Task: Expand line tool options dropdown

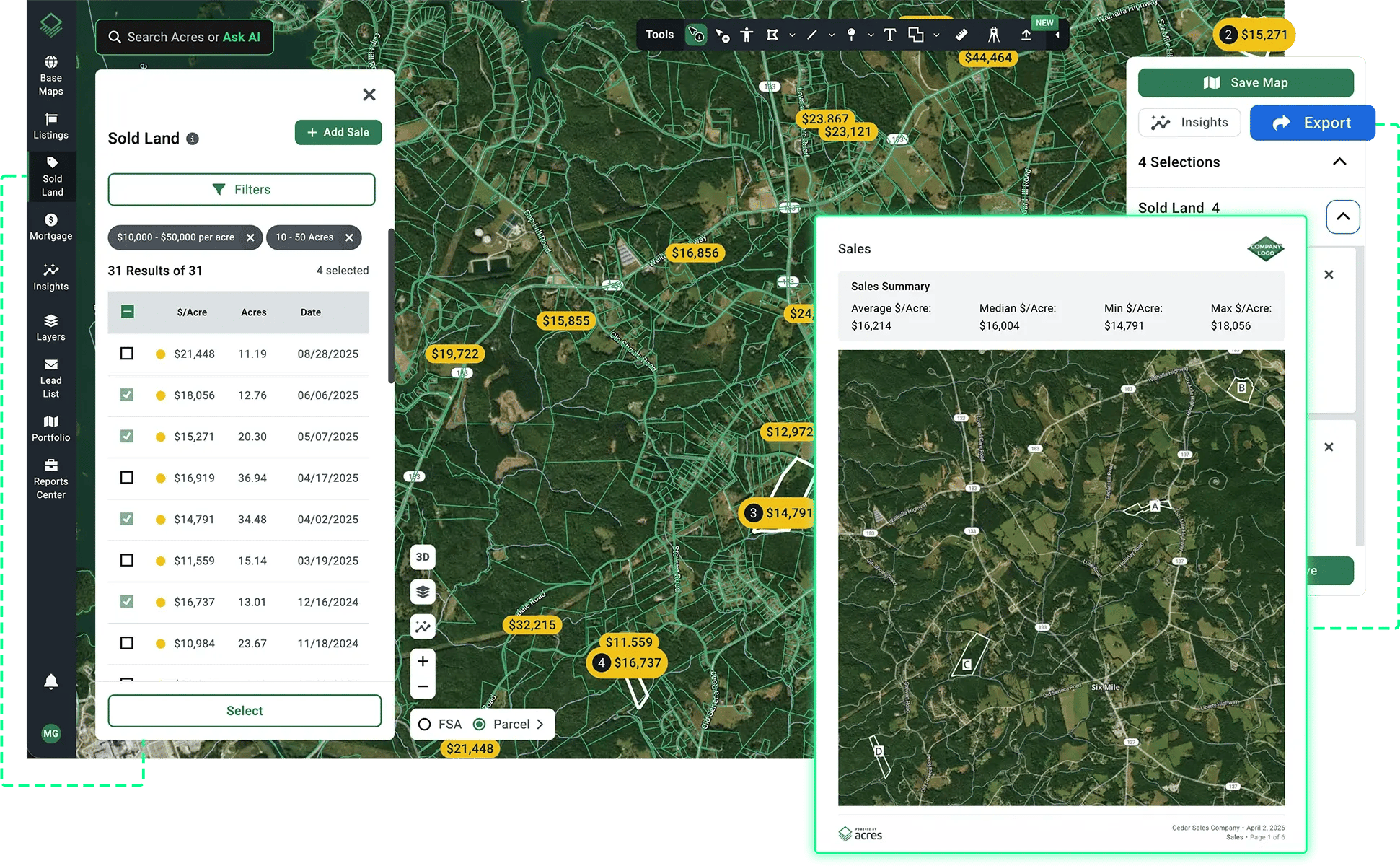Action: click(832, 35)
